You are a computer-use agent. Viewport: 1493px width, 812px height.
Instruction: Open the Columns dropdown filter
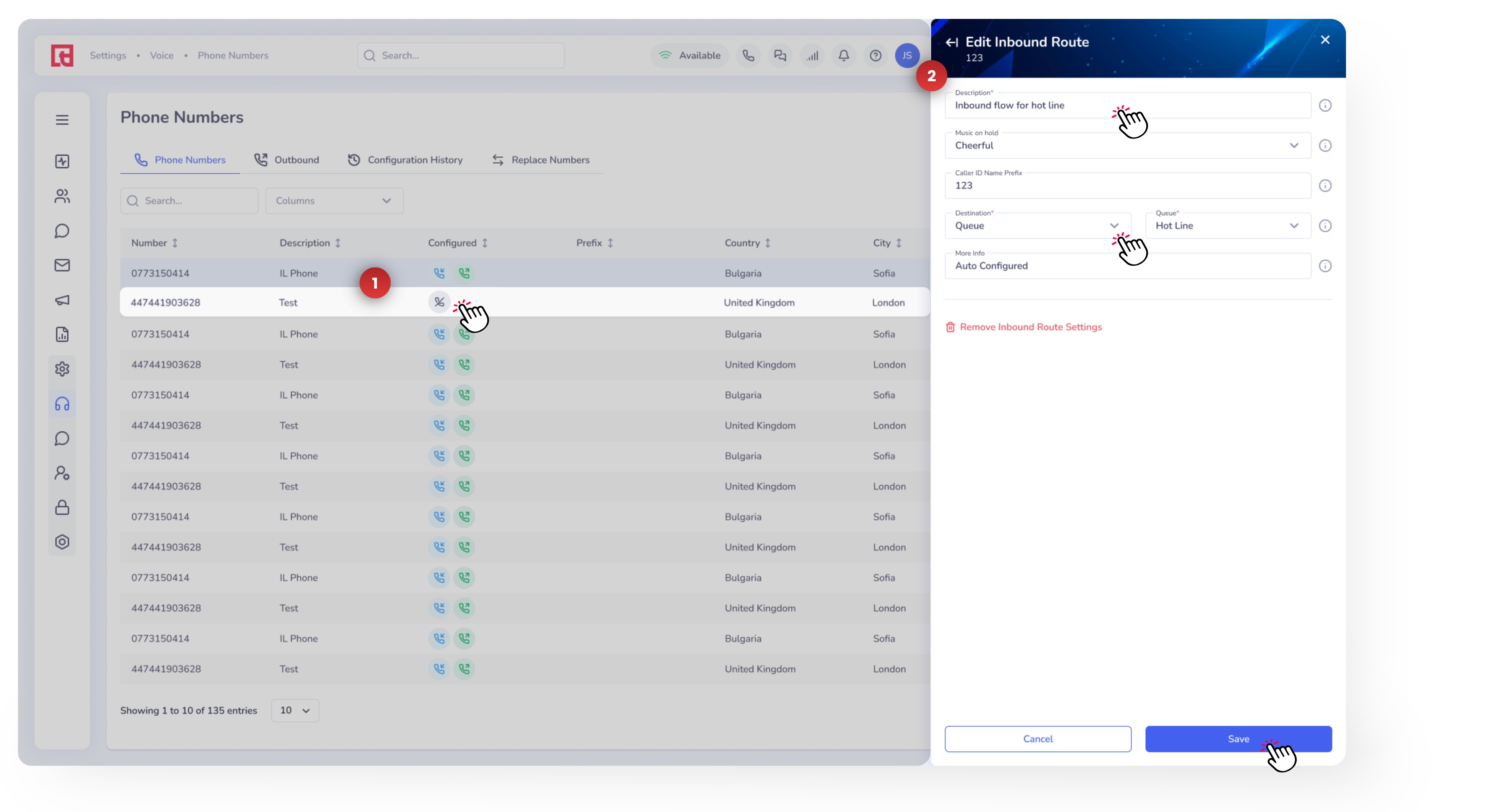pos(334,201)
